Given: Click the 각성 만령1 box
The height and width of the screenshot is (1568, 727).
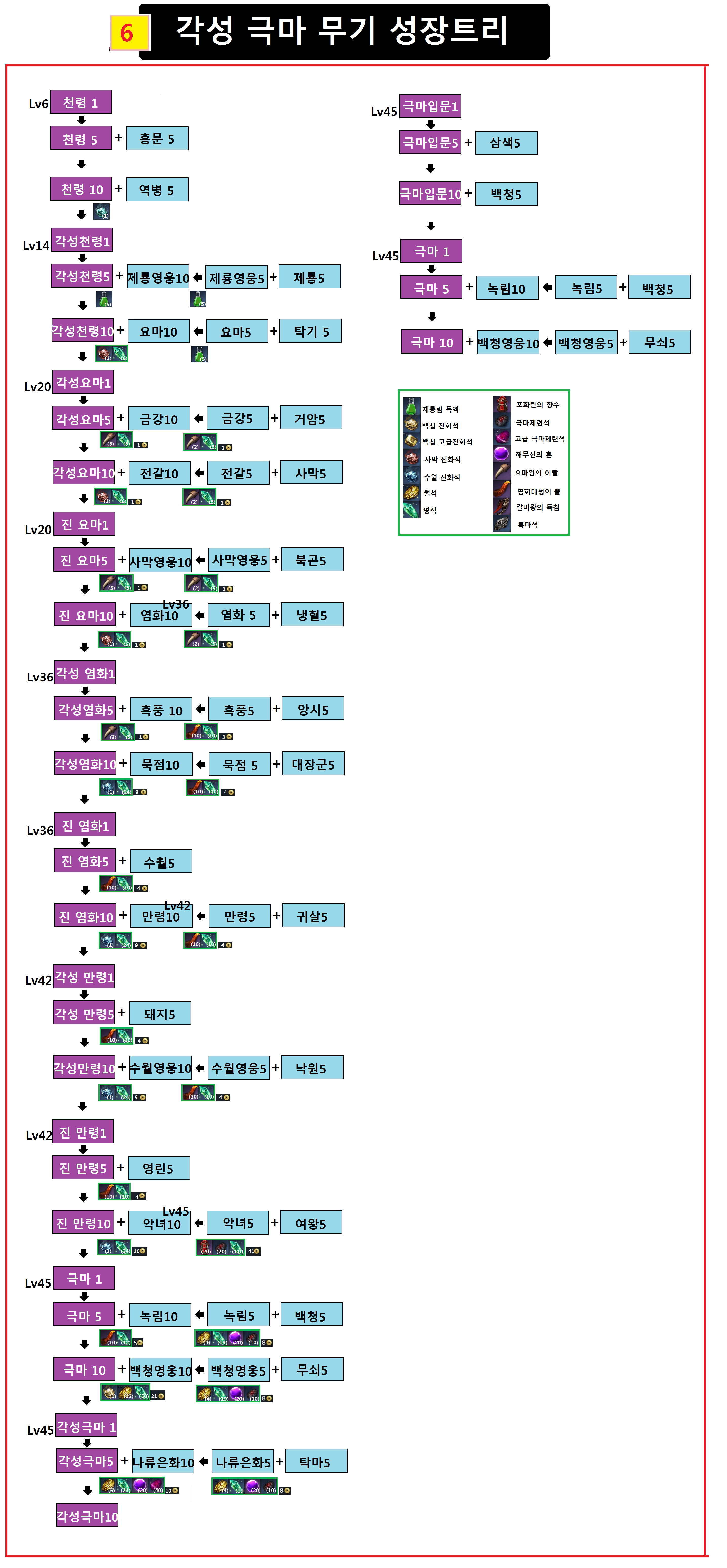Looking at the screenshot, I should click(84, 977).
